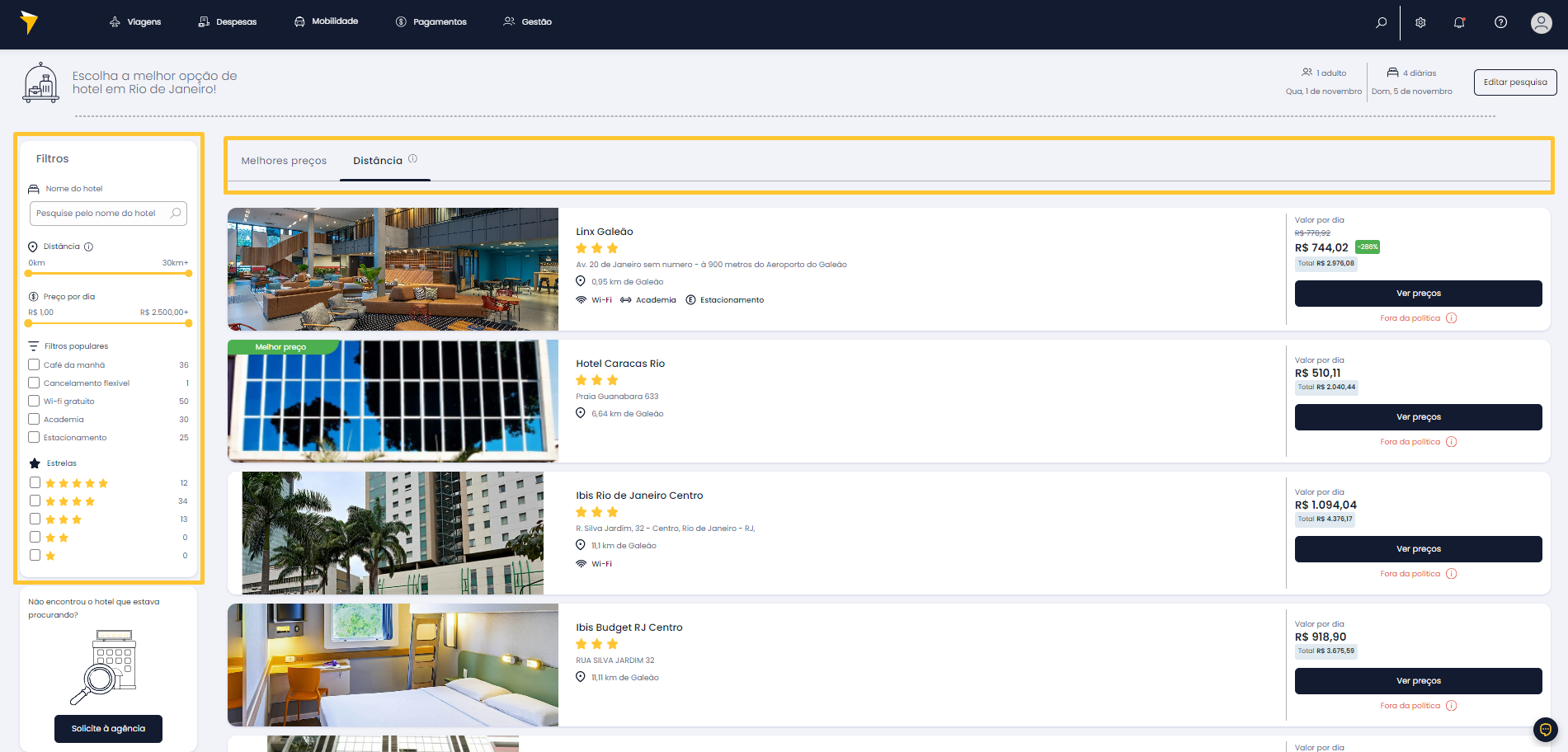The height and width of the screenshot is (752, 1568).
Task: Open Ibis Rio de Janeiro Centro photo
Action: coord(393,533)
